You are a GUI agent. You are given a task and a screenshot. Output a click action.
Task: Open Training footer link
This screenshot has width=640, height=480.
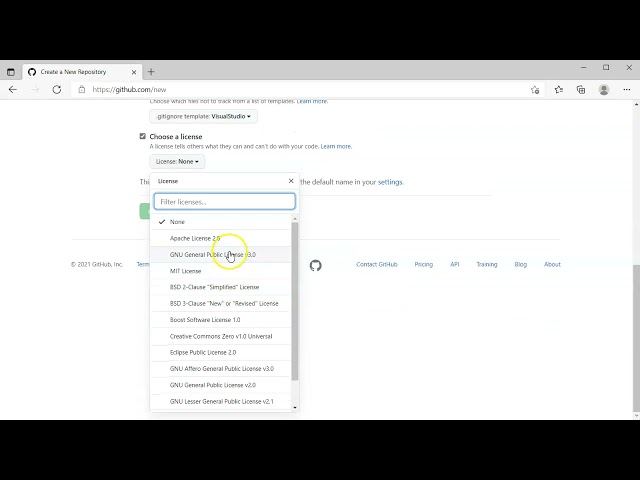coord(487,264)
